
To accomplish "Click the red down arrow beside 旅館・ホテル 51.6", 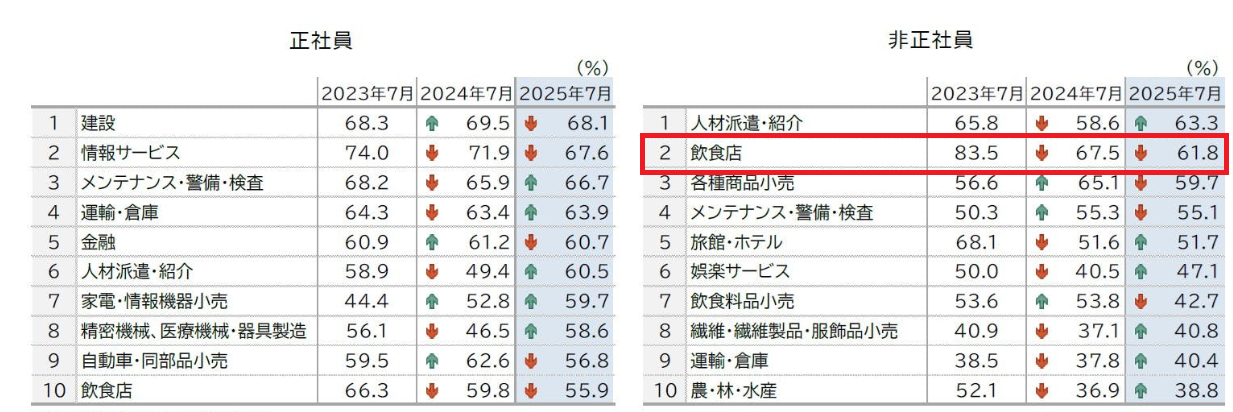I will pyautogui.click(x=1042, y=242).
